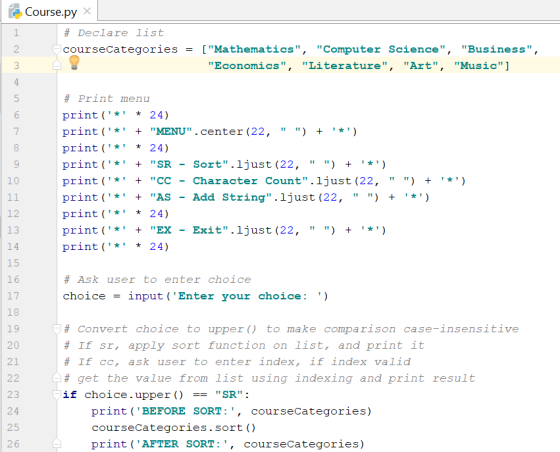
Task: Click the '# Ask user to enter choice' comment
Action: pos(157,280)
